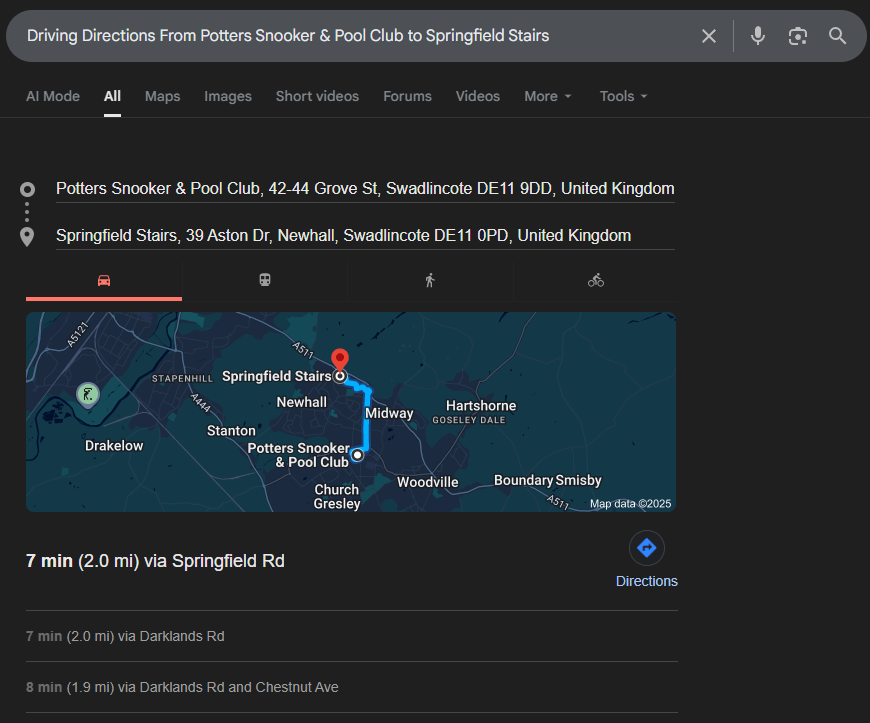
Task: Pick the cycling mode icon
Action: pyautogui.click(x=596, y=281)
